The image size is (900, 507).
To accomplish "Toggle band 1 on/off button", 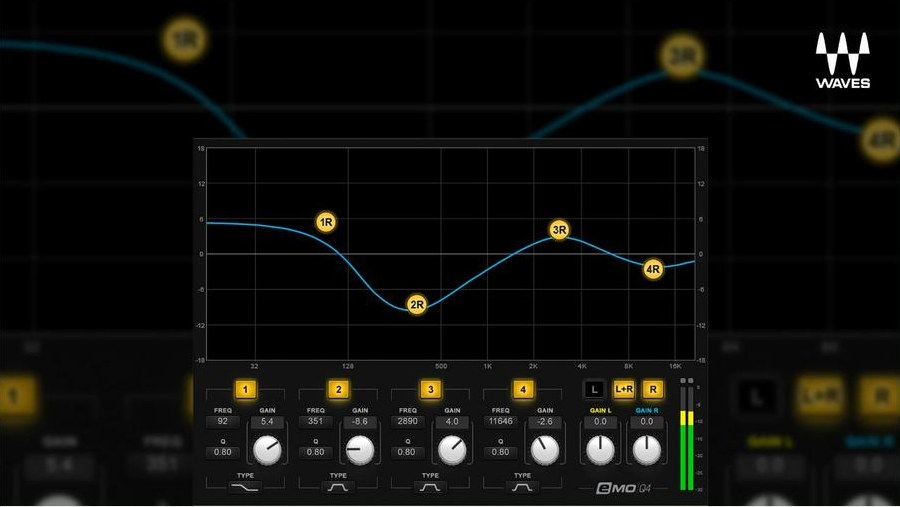I will tap(245, 390).
